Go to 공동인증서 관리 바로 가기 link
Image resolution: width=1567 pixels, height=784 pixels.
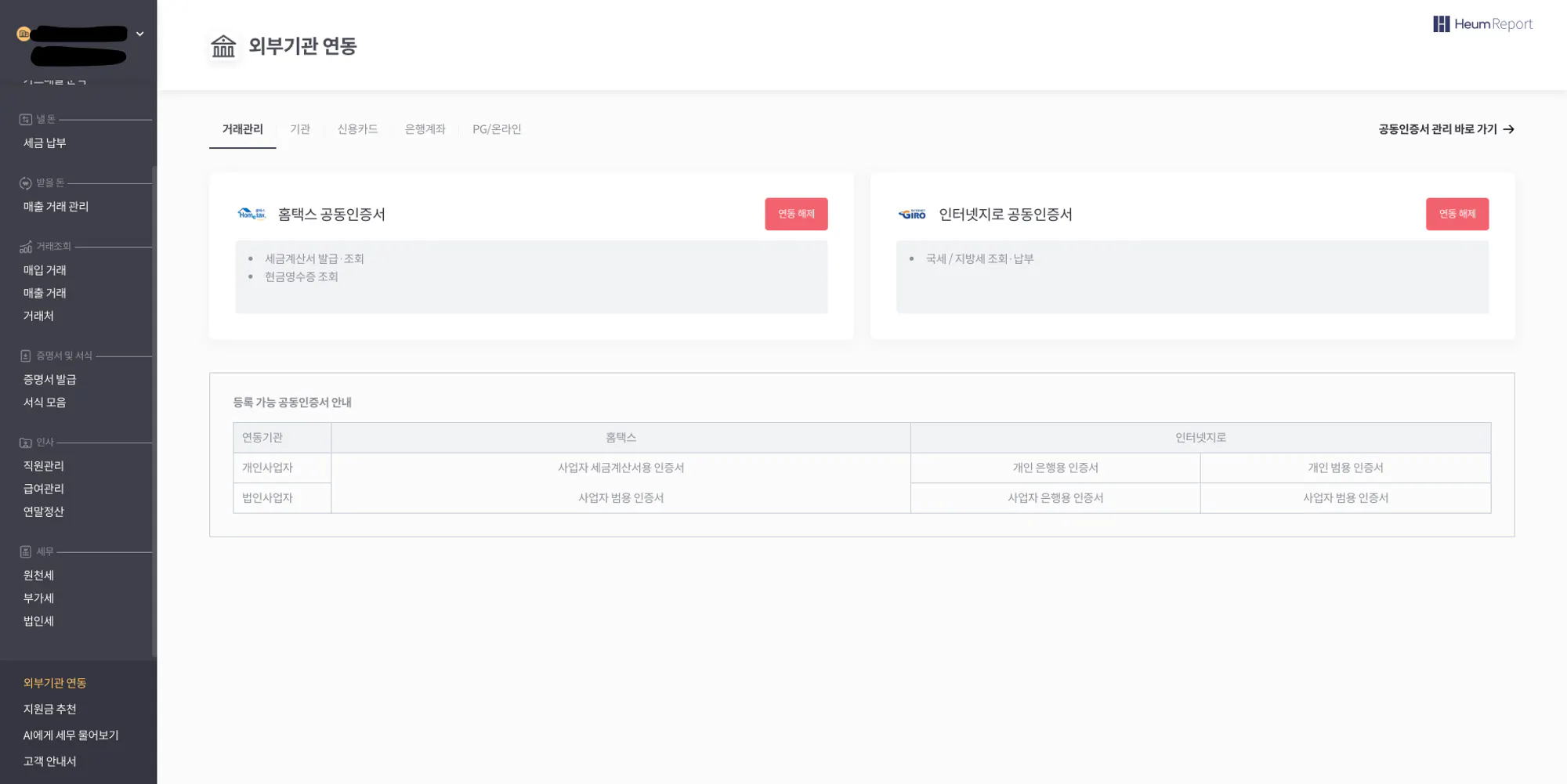pos(1446,129)
